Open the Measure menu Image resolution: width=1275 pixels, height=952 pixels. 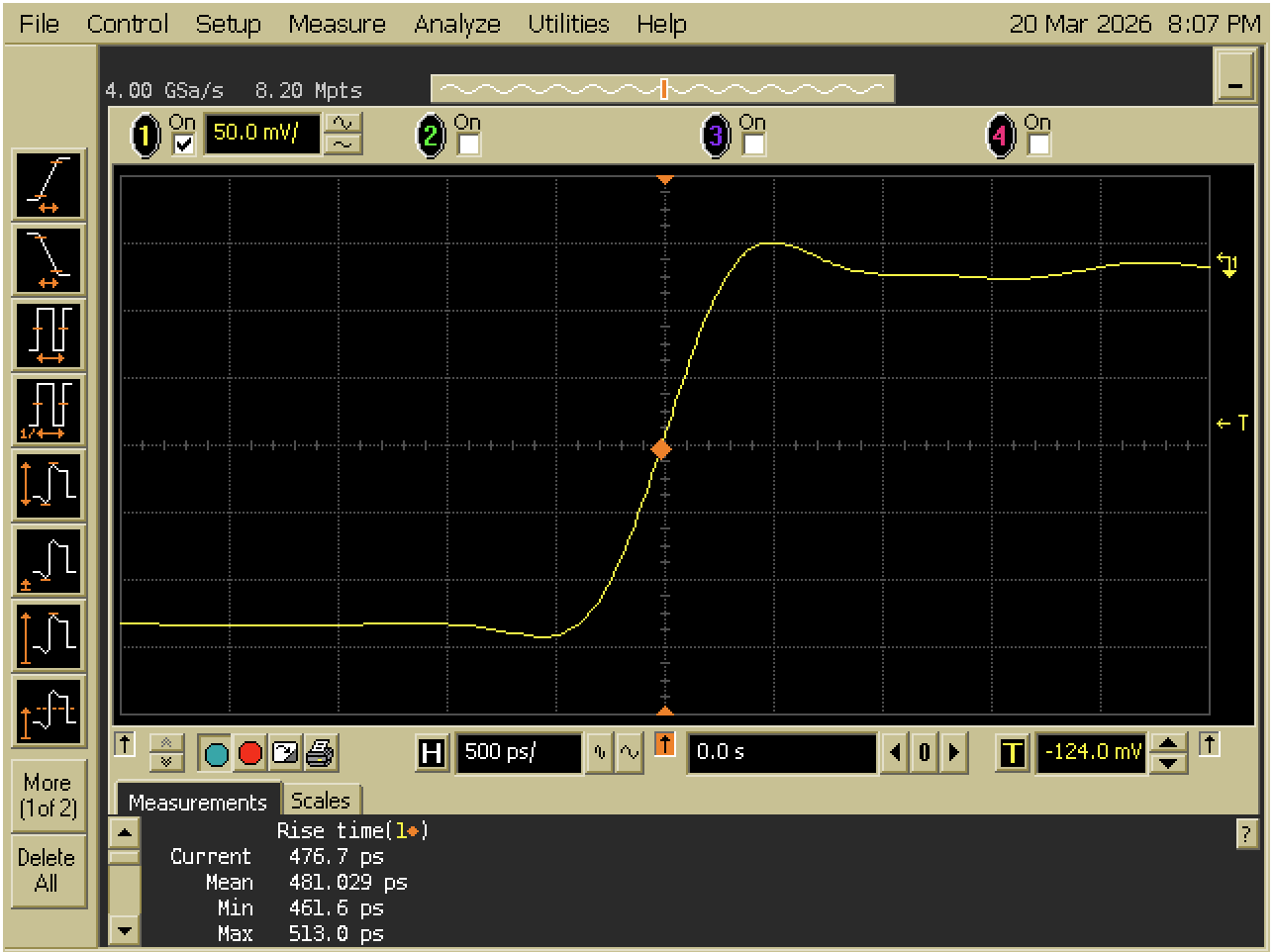(337, 24)
